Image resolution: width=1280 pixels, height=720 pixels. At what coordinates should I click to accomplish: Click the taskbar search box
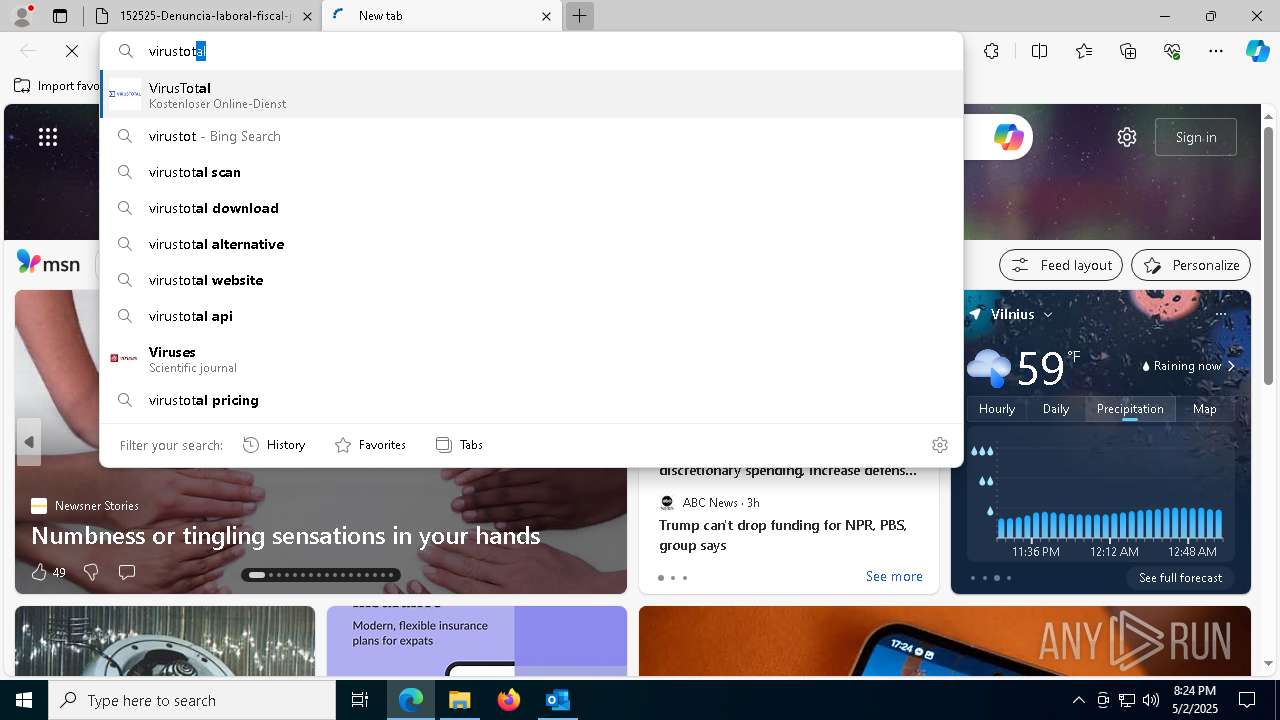click(x=192, y=700)
